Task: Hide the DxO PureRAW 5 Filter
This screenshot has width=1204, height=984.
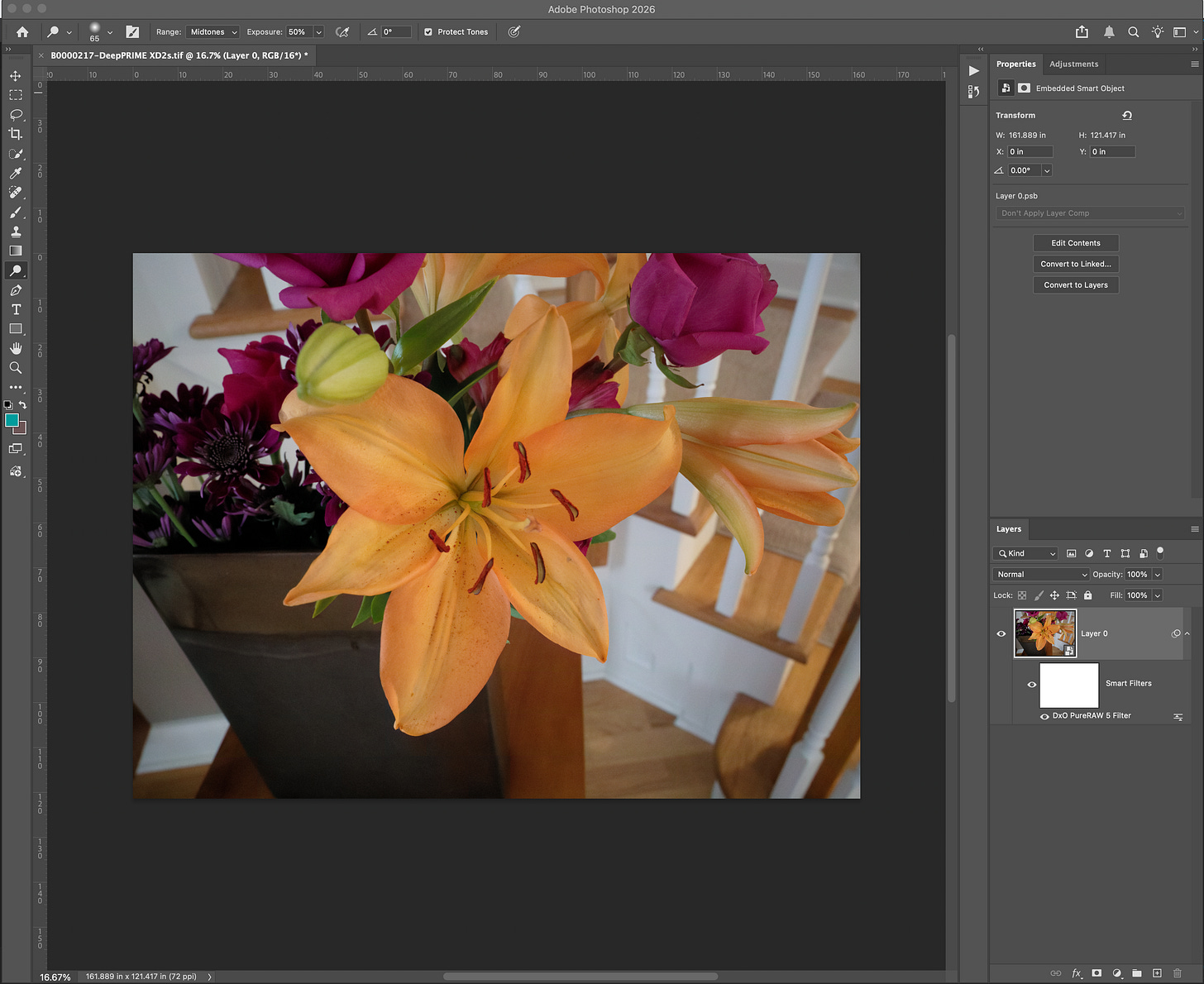Action: click(x=1044, y=716)
